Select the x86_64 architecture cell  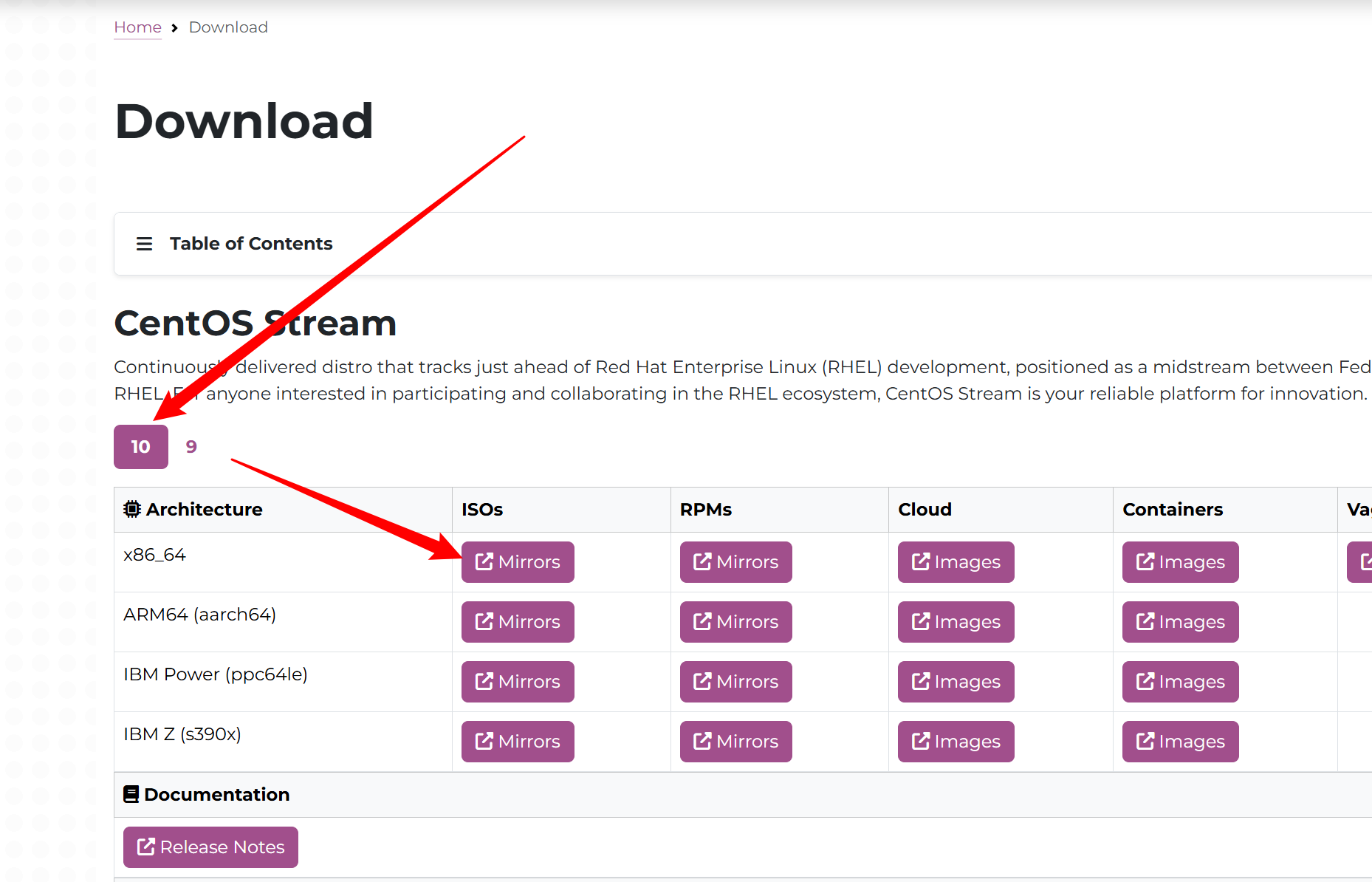coord(283,562)
